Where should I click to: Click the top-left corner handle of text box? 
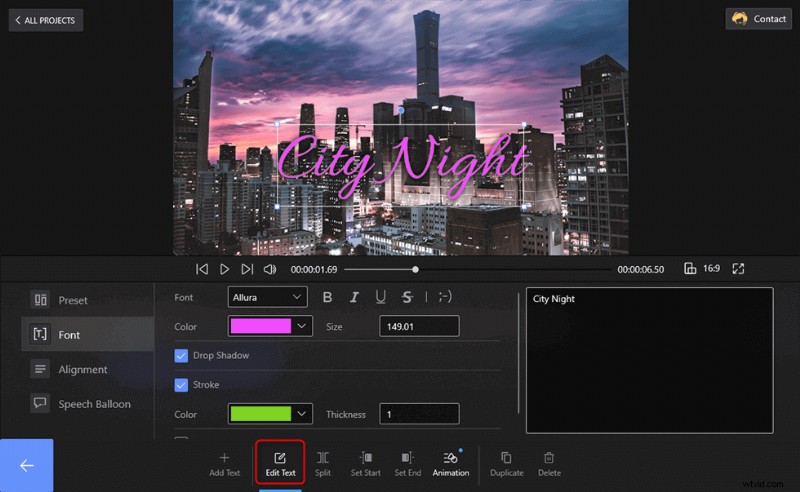[x=277, y=124]
